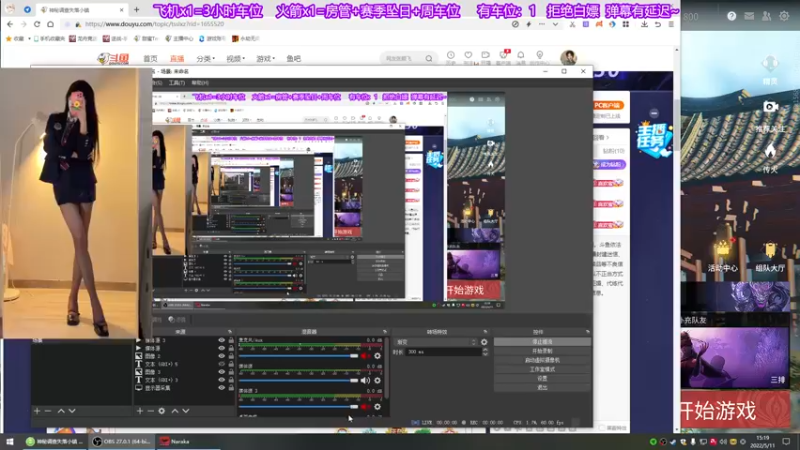
Task: Hide the 图像 2 source
Action: point(221,356)
